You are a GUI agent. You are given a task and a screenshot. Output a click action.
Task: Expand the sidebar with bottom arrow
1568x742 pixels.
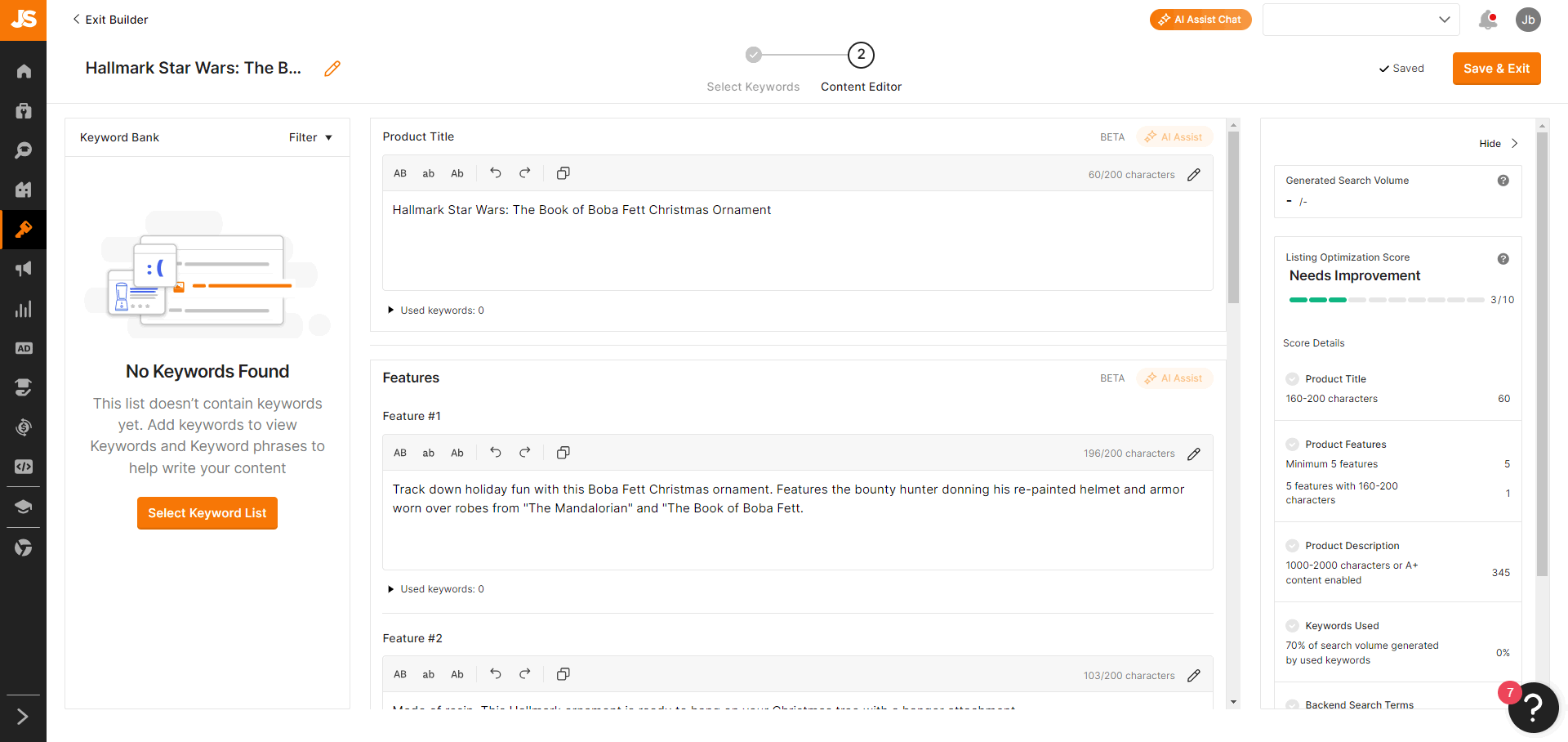pos(23,717)
